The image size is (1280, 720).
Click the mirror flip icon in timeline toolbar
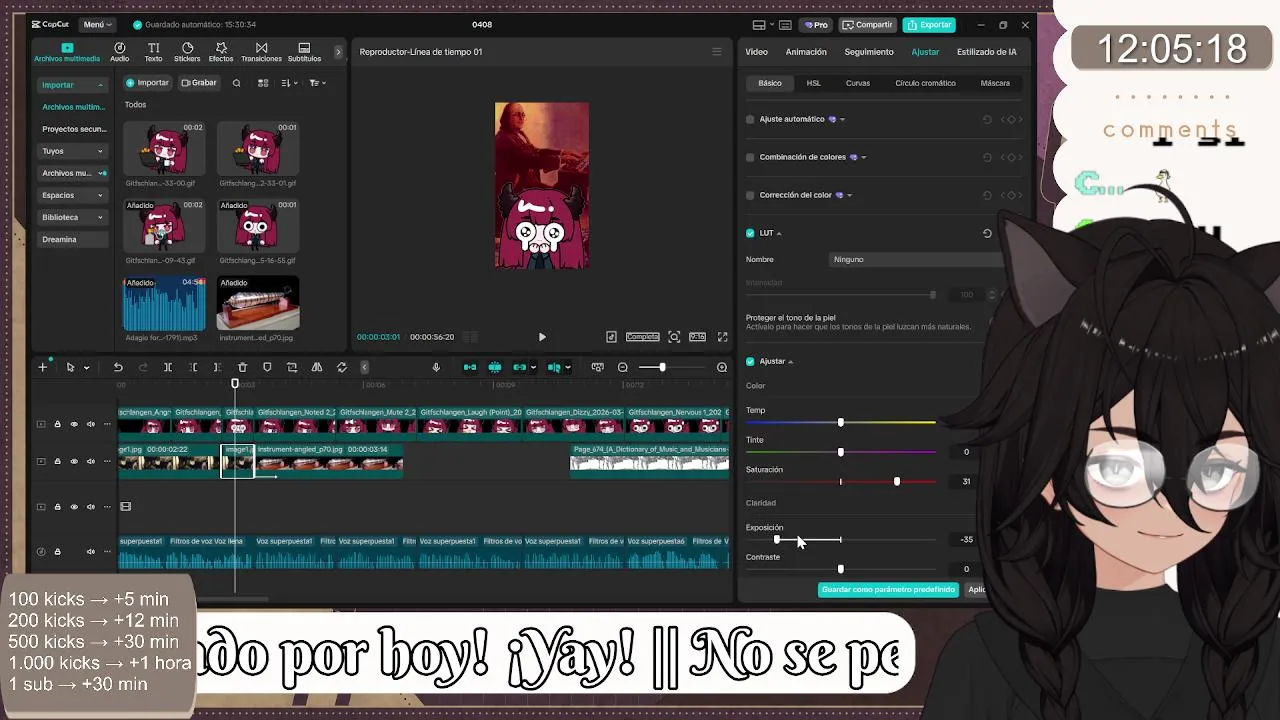click(x=317, y=367)
